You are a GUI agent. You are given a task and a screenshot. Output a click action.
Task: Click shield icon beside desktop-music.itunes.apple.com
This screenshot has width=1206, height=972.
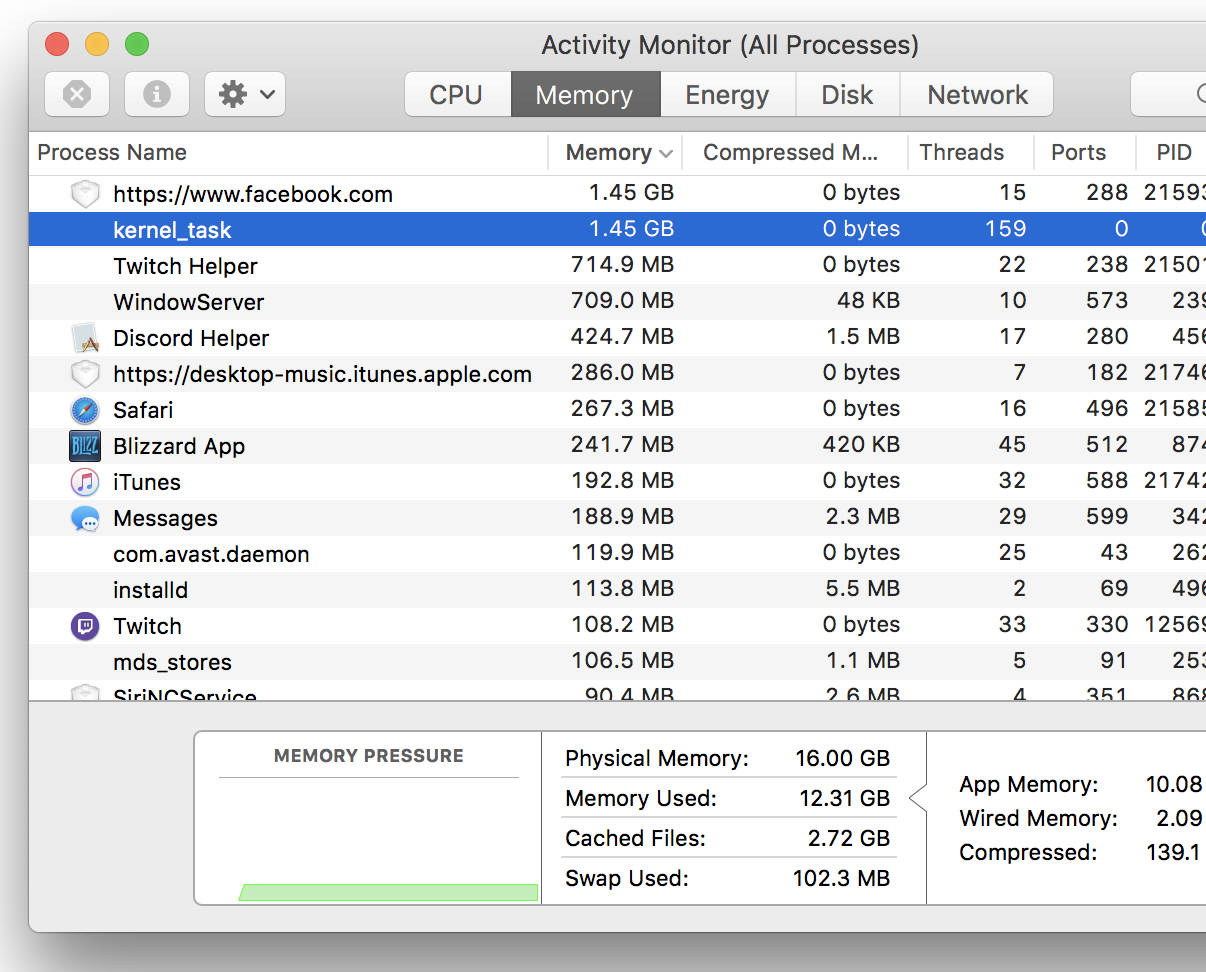(85, 374)
